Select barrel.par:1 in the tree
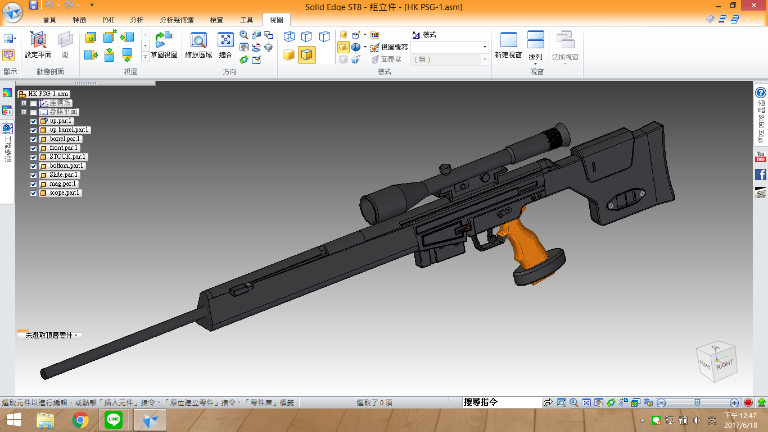 (x=65, y=139)
